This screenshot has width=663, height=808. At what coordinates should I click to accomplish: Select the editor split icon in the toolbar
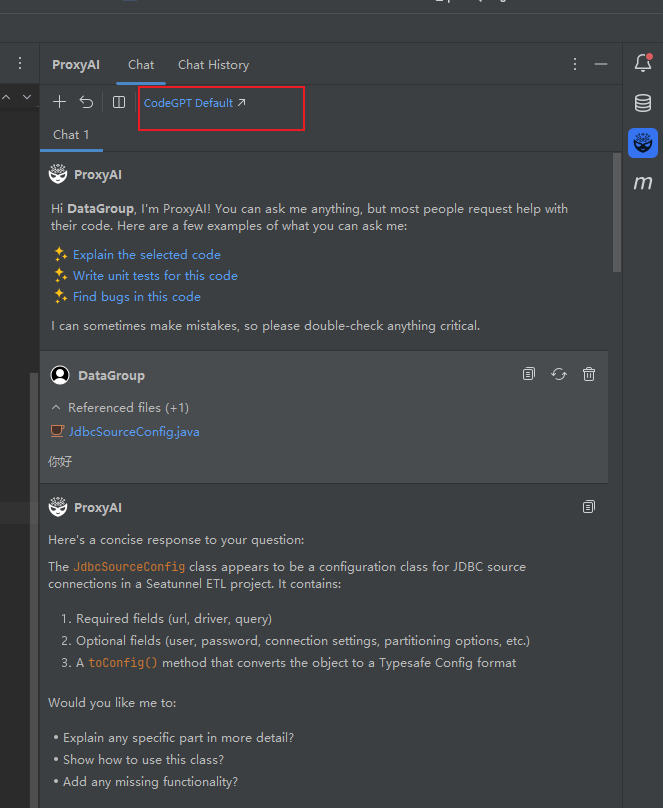119,101
